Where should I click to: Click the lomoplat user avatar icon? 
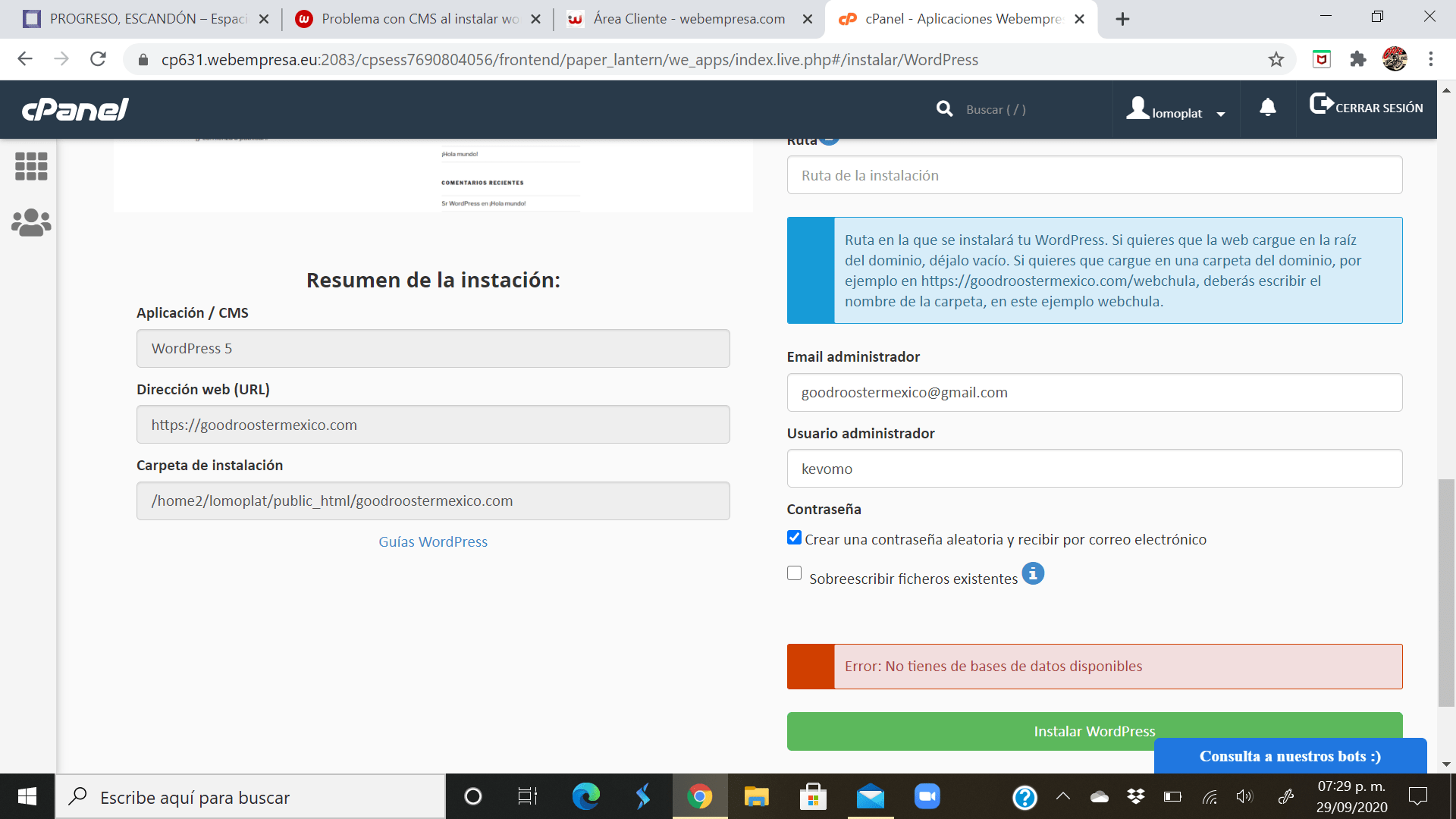(1137, 108)
